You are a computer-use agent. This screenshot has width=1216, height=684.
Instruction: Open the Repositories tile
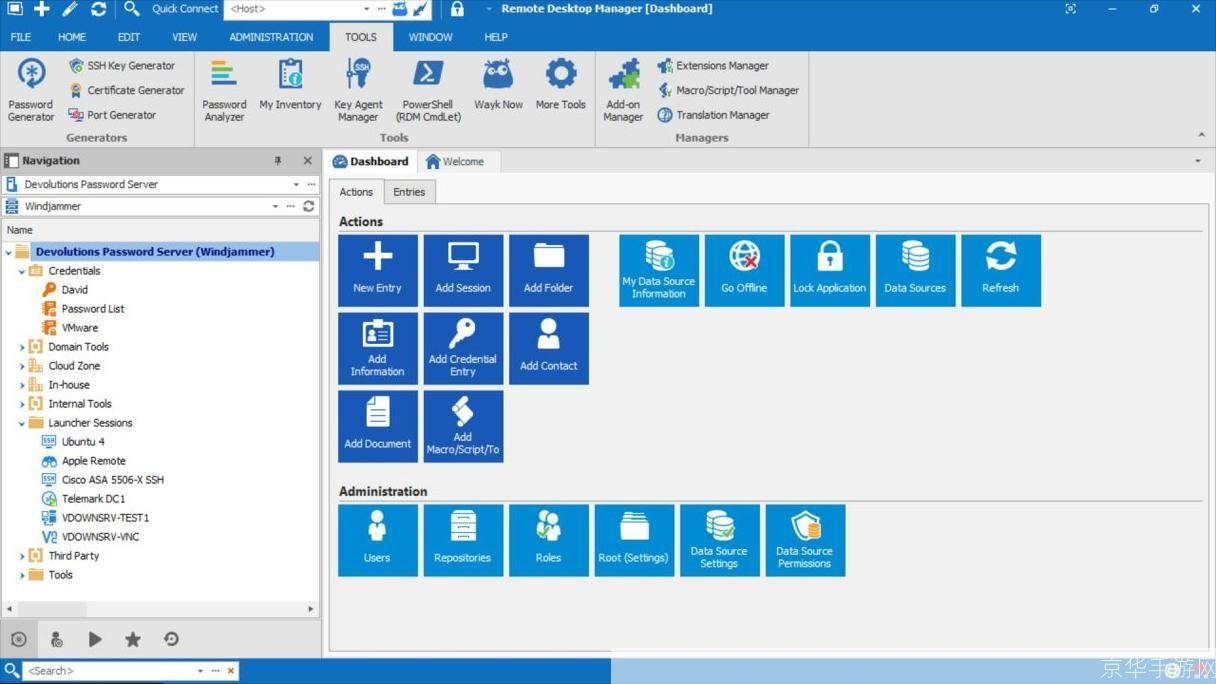point(463,540)
